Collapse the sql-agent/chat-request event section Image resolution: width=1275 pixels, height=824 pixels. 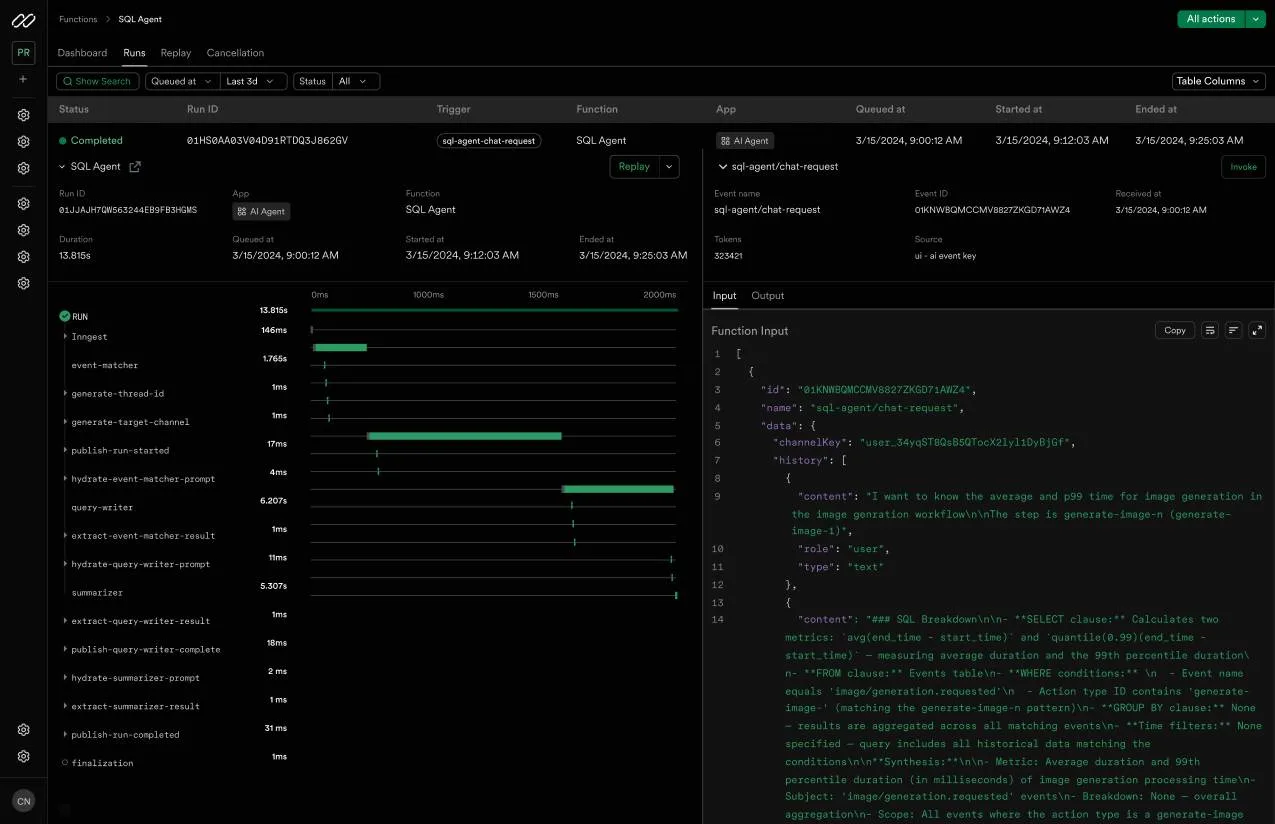click(723, 167)
